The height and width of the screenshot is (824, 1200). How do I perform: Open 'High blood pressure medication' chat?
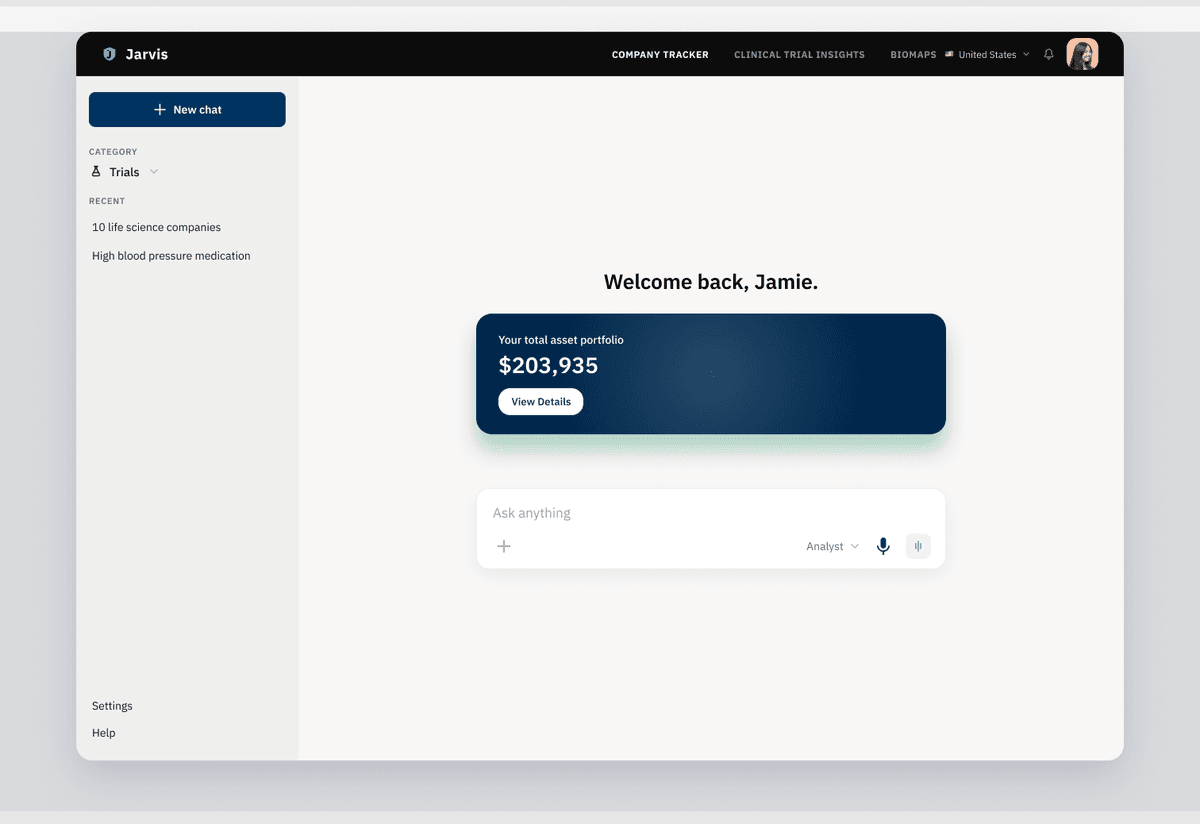point(171,256)
